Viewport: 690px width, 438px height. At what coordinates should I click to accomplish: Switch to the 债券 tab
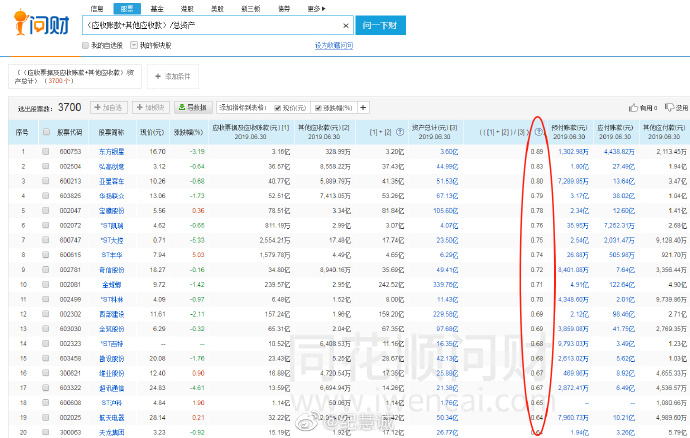[284, 8]
